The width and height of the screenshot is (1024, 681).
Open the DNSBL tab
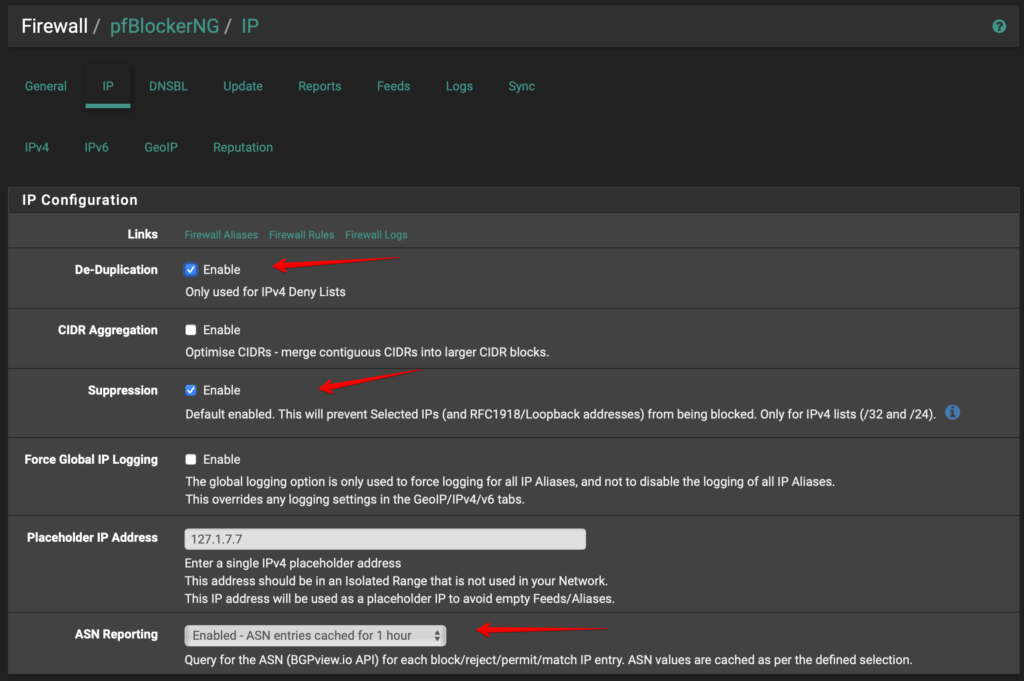[x=168, y=86]
